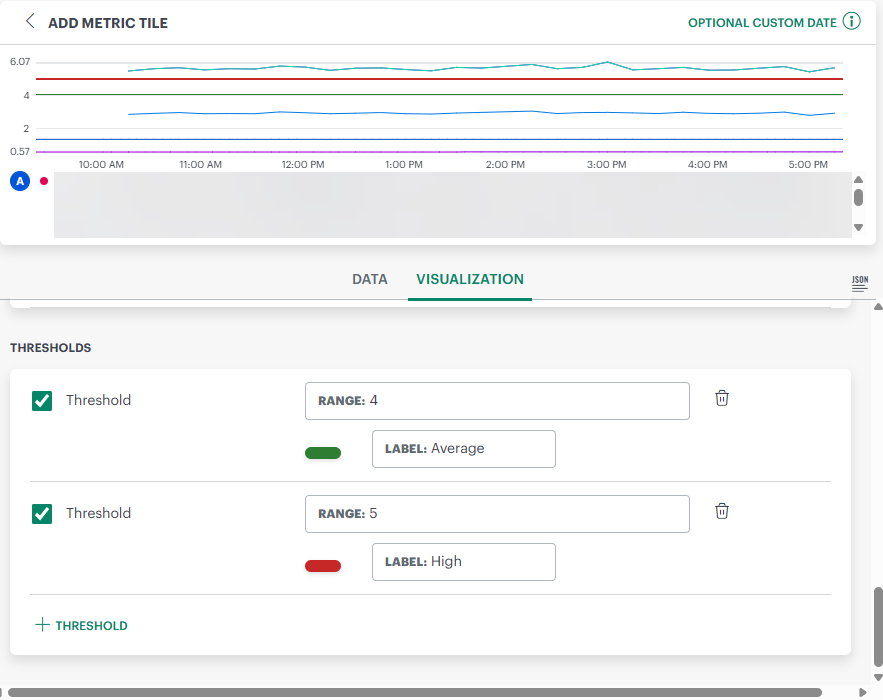Viewport: 883px width, 700px height.
Task: Click the Optional Custom Date link
Action: click(762, 23)
